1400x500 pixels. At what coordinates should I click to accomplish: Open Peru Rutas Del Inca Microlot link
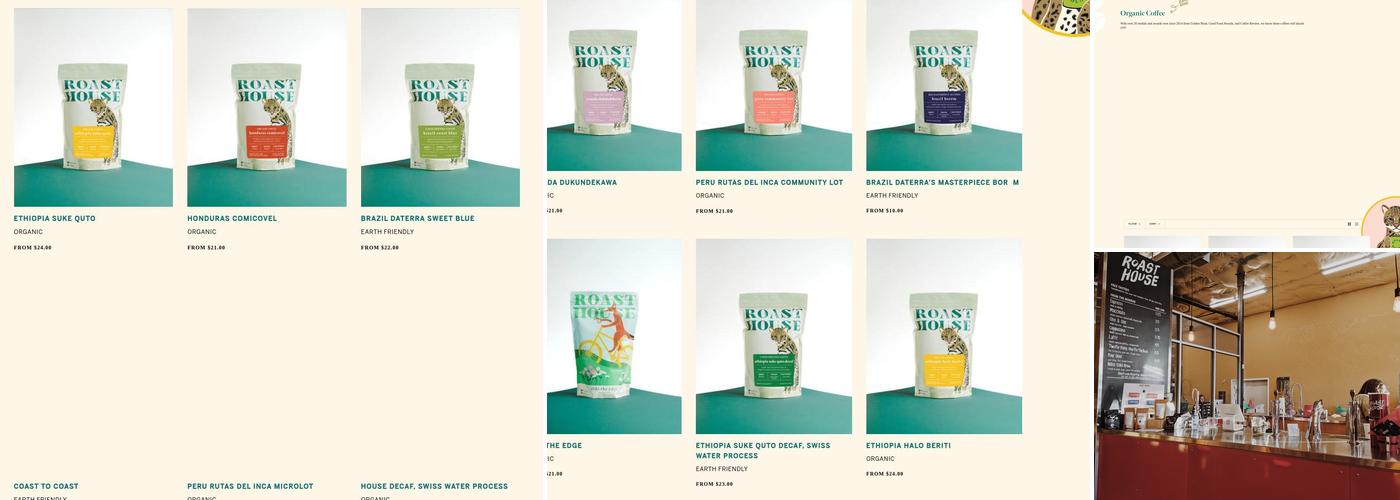[250, 487]
